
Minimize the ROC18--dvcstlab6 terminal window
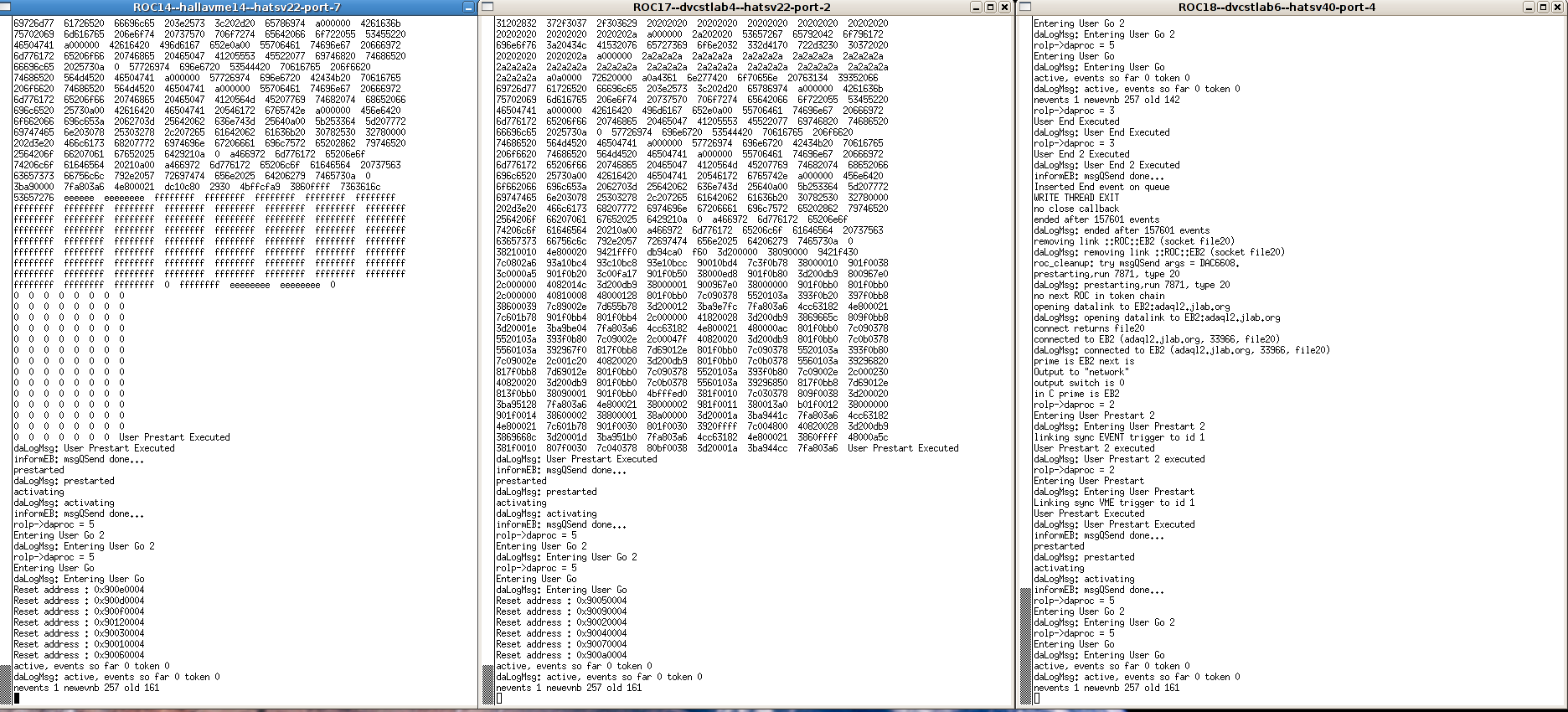(1529, 7)
